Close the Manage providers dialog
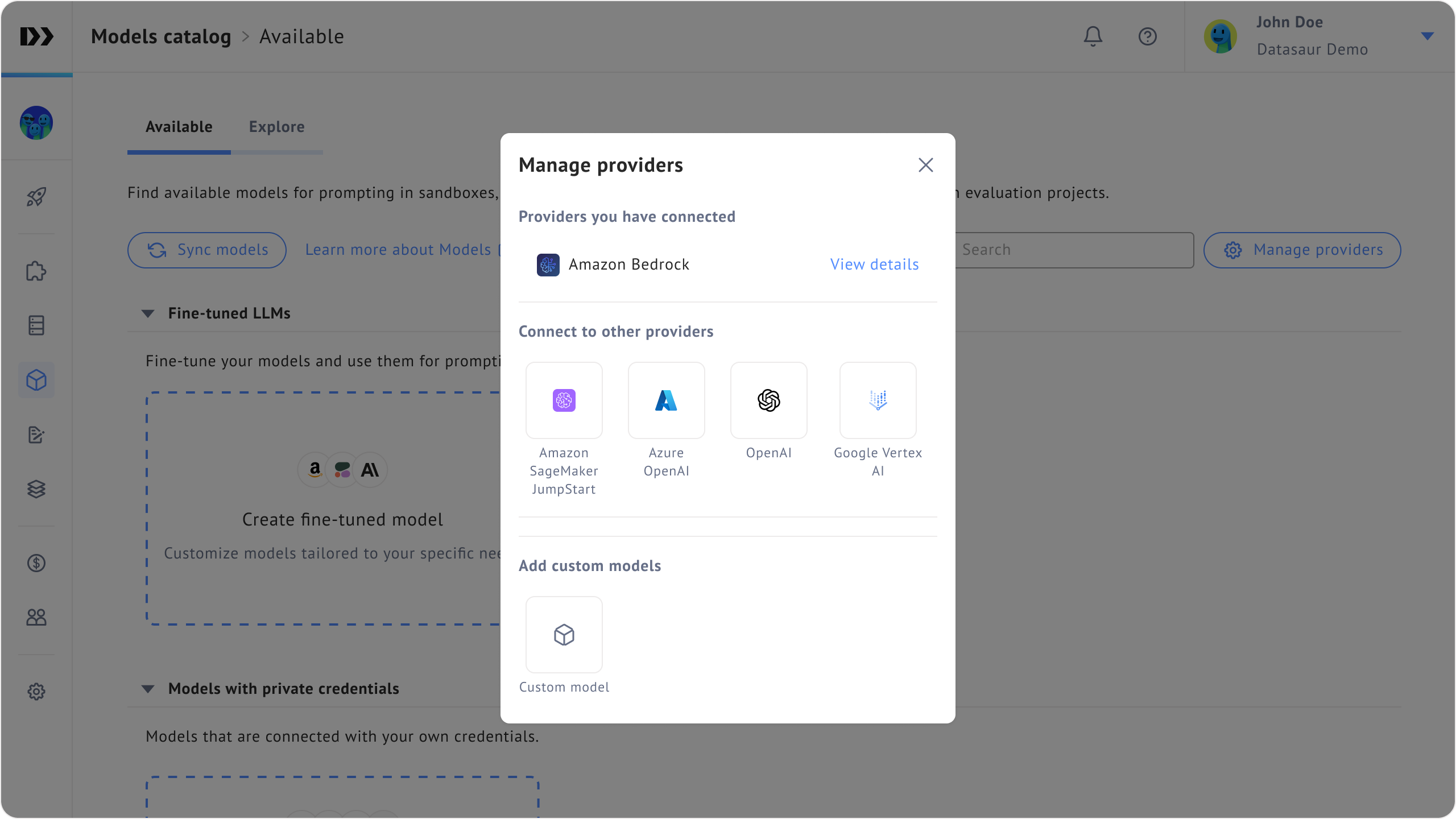Image resolution: width=1456 pixels, height=819 pixels. click(925, 165)
